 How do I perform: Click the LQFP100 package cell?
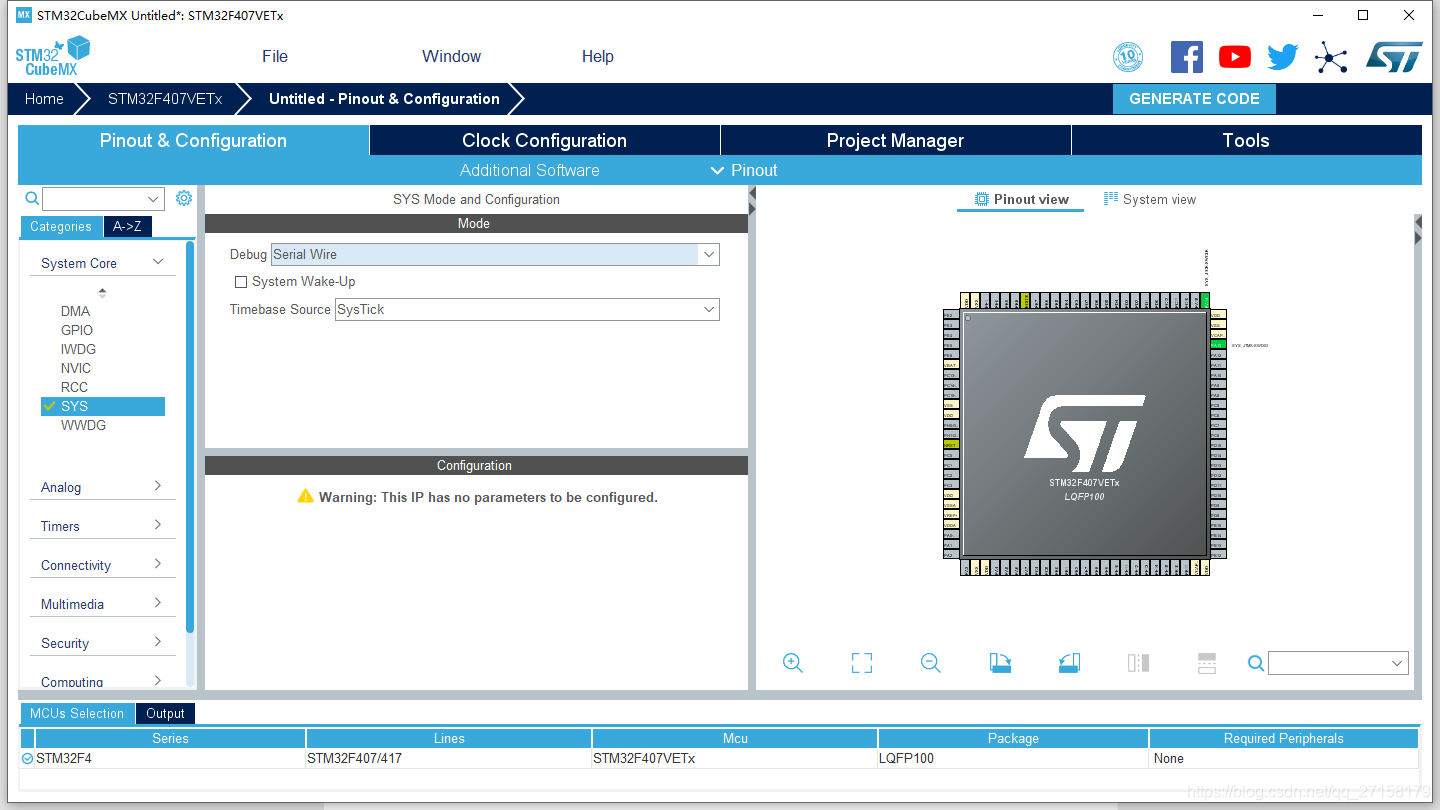[1013, 758]
